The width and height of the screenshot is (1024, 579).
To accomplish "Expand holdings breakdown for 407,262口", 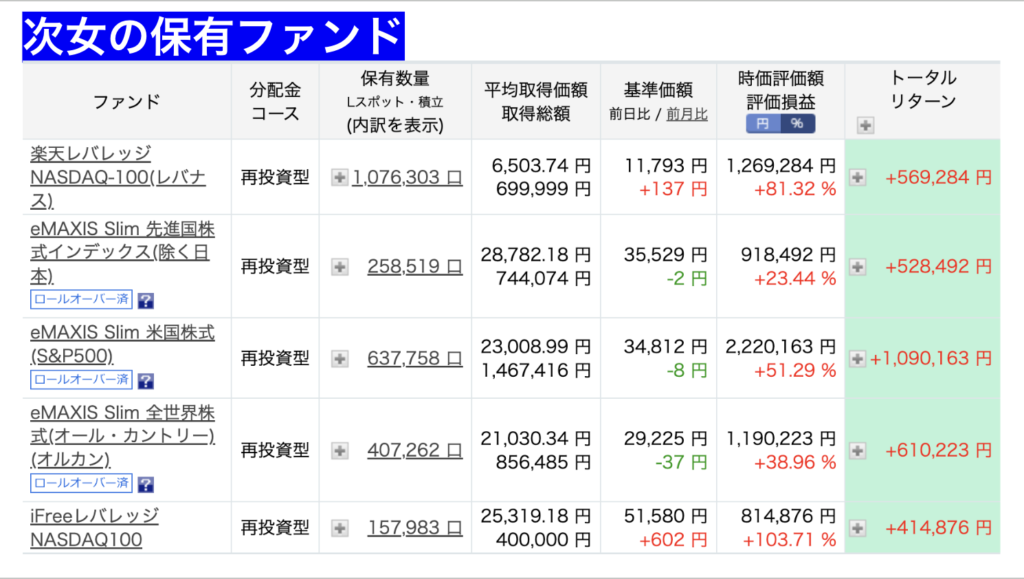I will click(340, 451).
